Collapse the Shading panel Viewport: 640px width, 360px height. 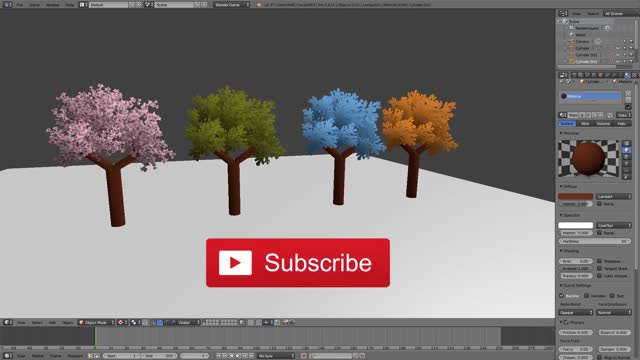(x=561, y=251)
